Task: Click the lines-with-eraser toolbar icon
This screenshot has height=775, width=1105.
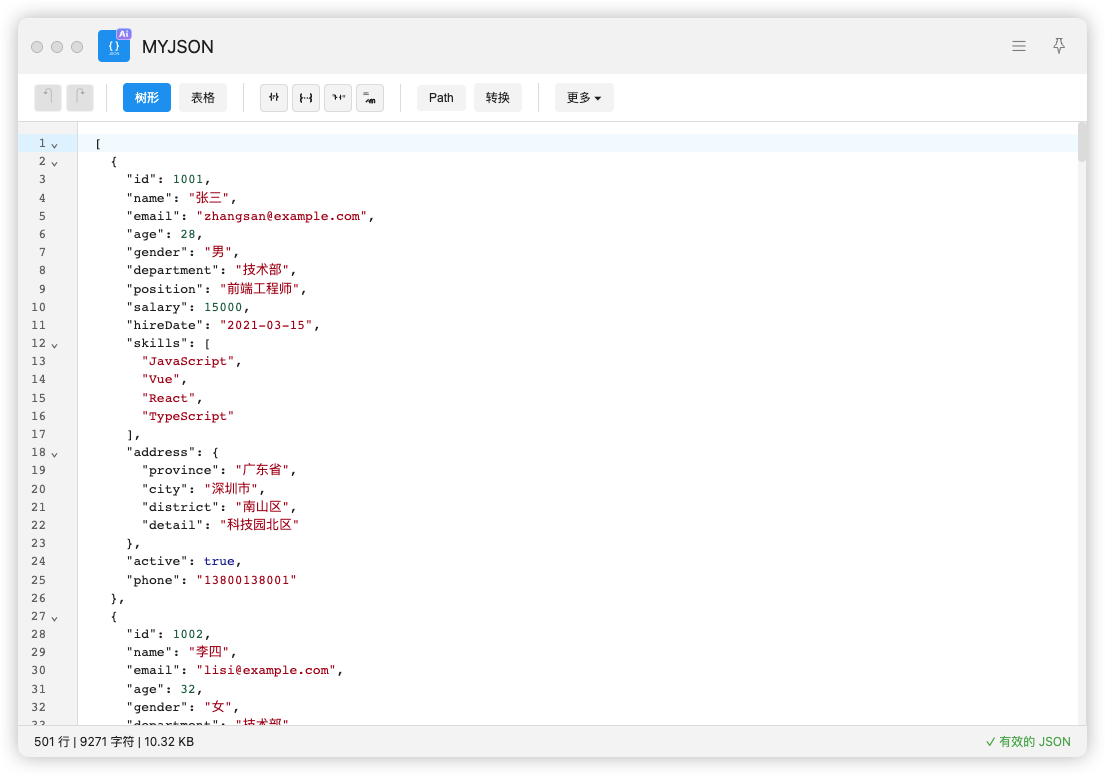Action: coord(370,97)
